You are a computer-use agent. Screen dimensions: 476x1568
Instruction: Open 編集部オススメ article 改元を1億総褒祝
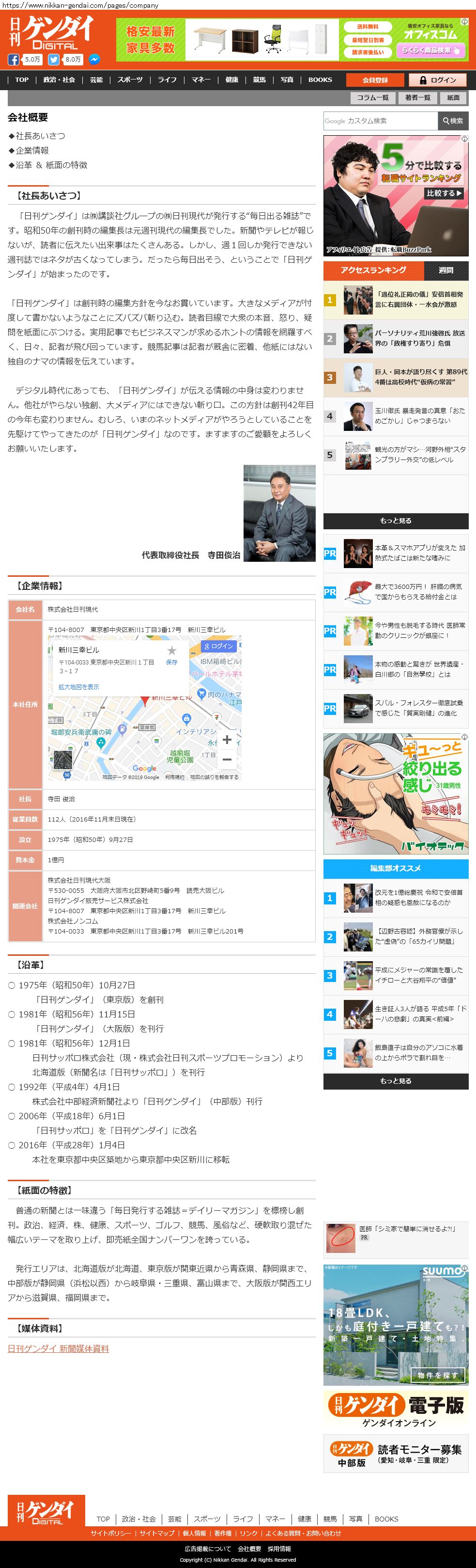[x=396, y=898]
